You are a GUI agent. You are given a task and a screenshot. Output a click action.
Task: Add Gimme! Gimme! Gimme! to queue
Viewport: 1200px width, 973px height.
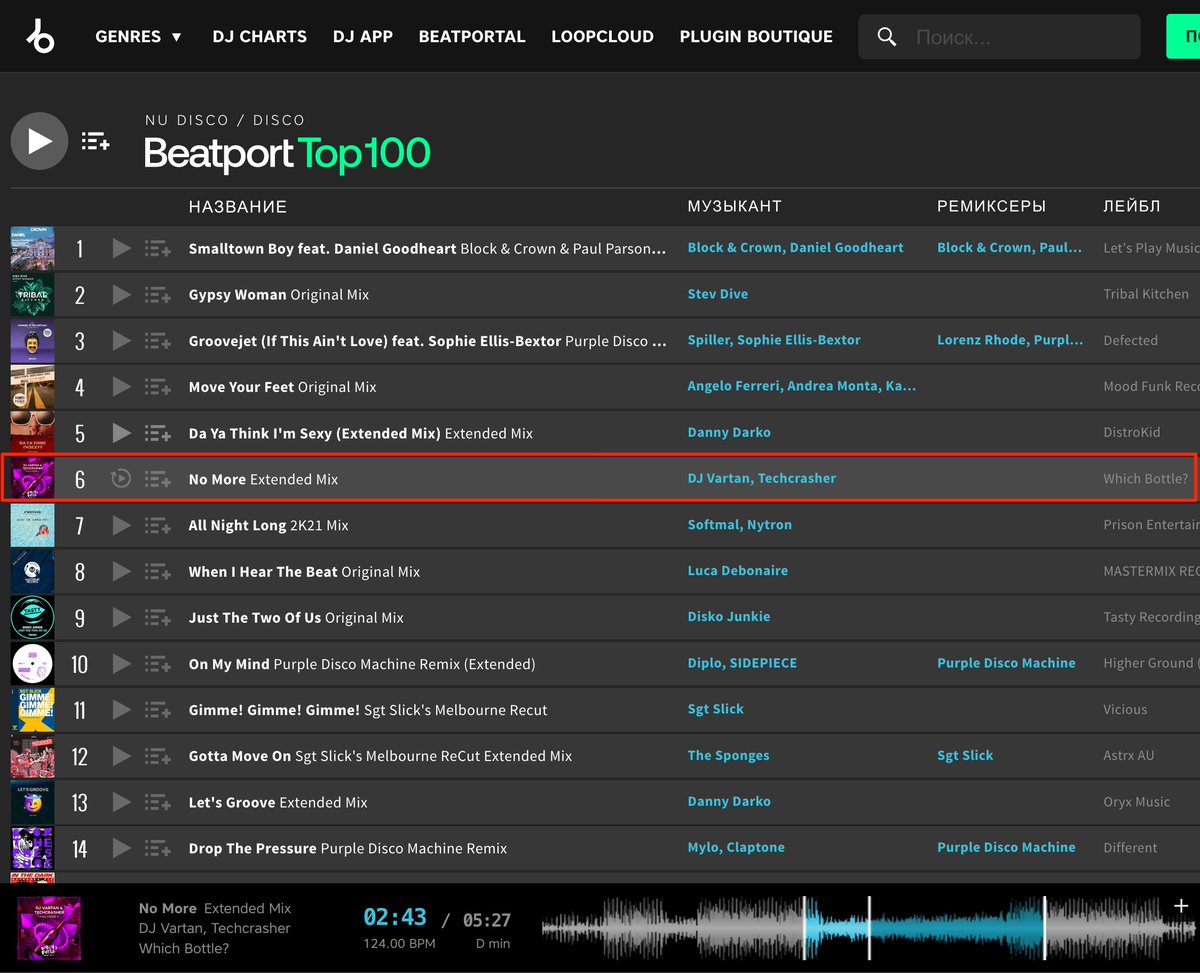tap(157, 710)
